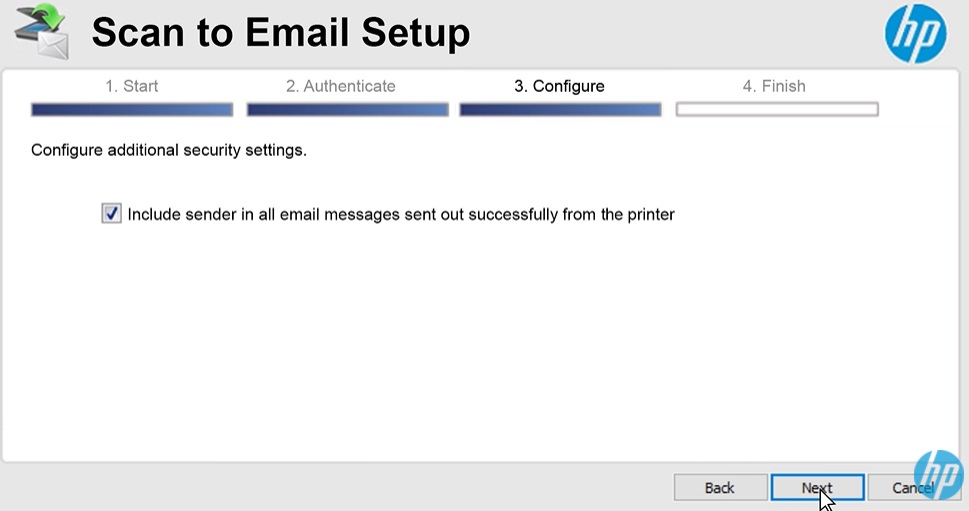The height and width of the screenshot is (511, 969).
Task: Click the filled progress bar under 3. Configure
Action: 560,110
